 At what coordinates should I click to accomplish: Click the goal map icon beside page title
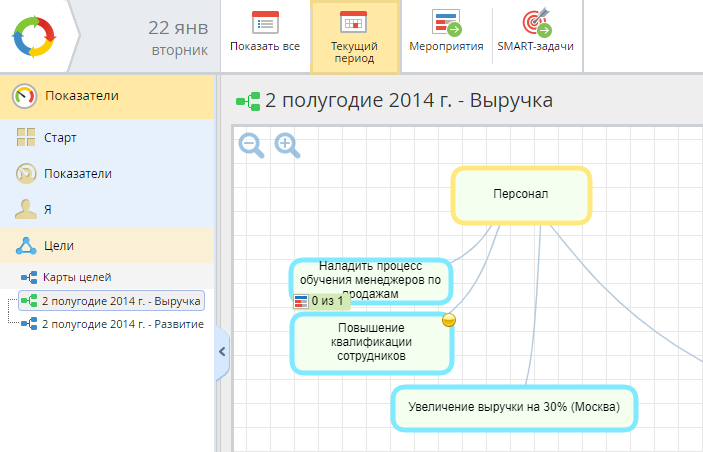pyautogui.click(x=247, y=101)
